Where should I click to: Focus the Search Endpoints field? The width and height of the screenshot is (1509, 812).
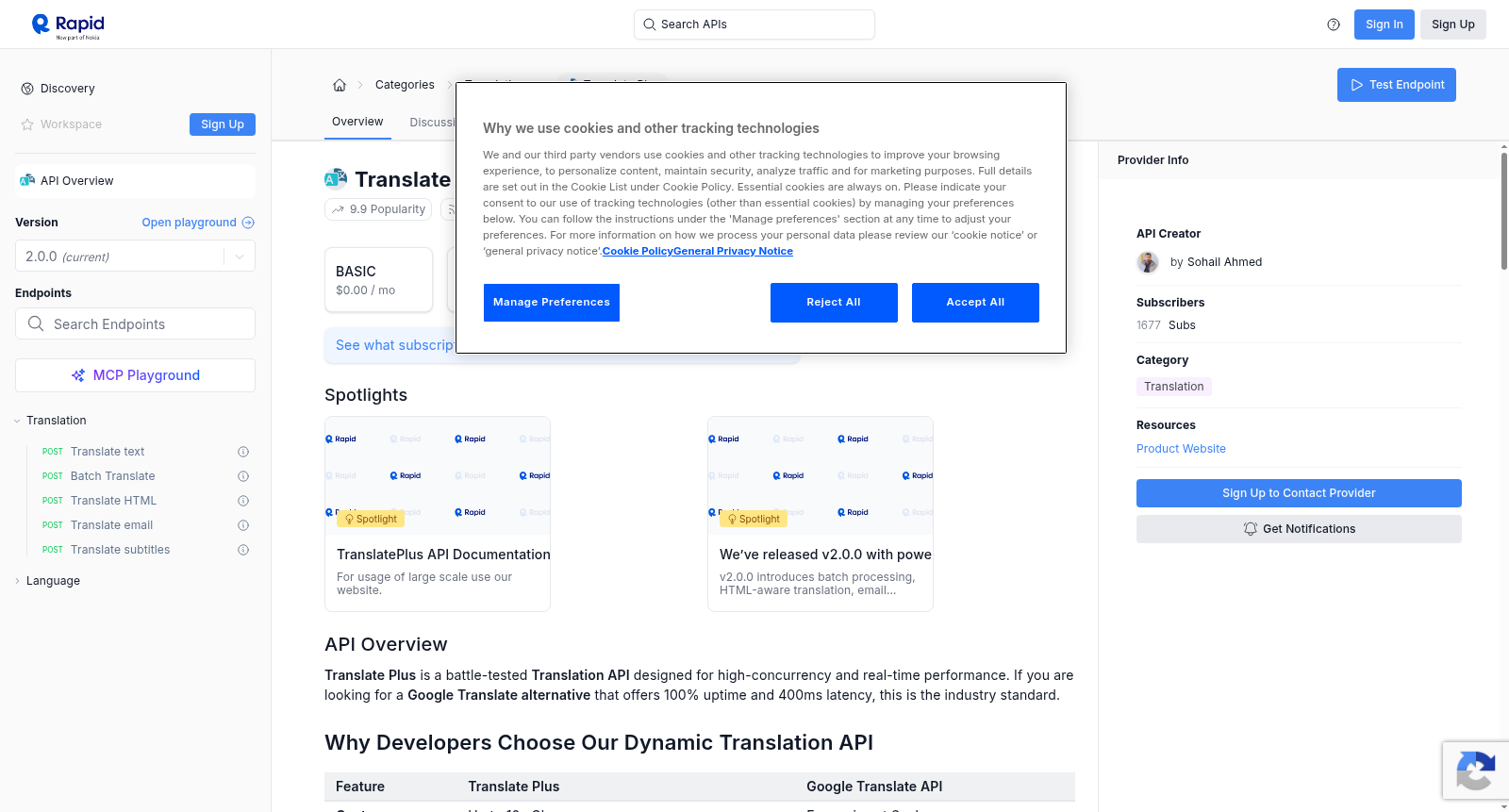tap(135, 323)
